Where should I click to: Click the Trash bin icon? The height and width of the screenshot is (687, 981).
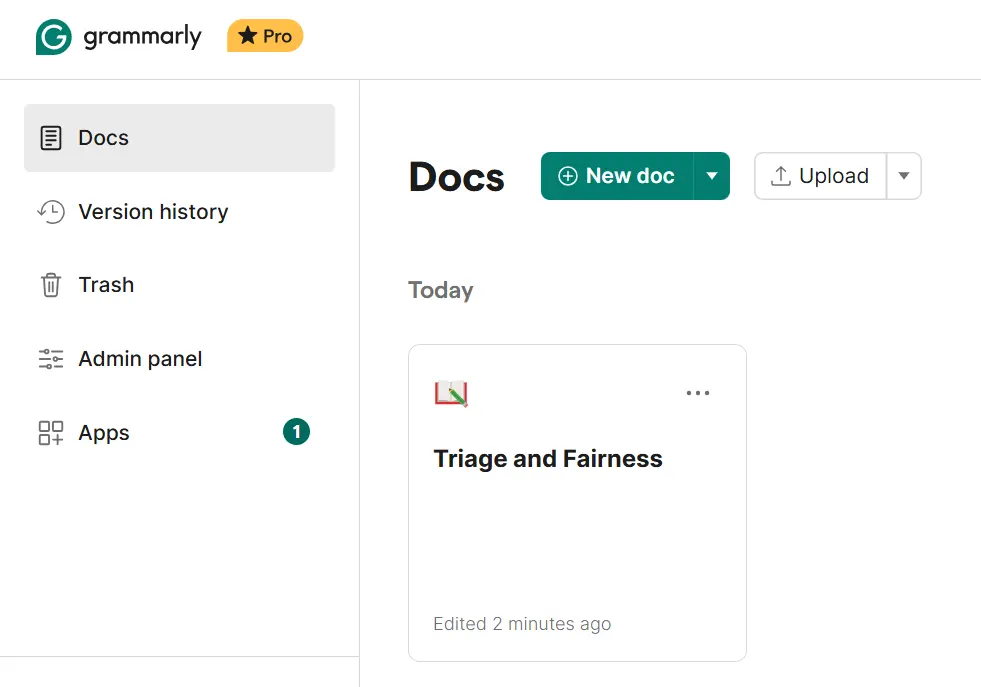[x=51, y=285]
